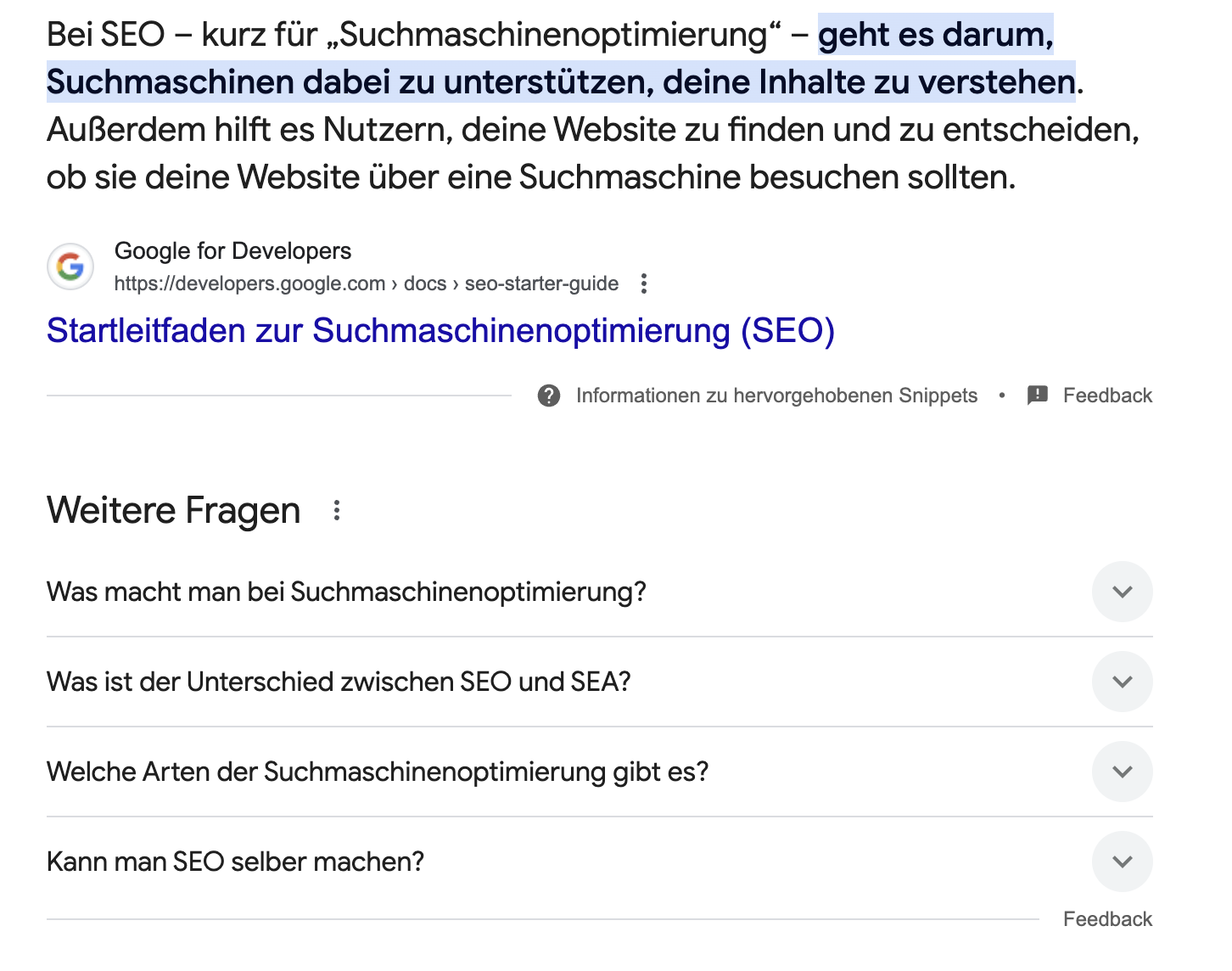Click the bottom Feedback link
This screenshot has height=971, width=1232.
pos(1107,918)
